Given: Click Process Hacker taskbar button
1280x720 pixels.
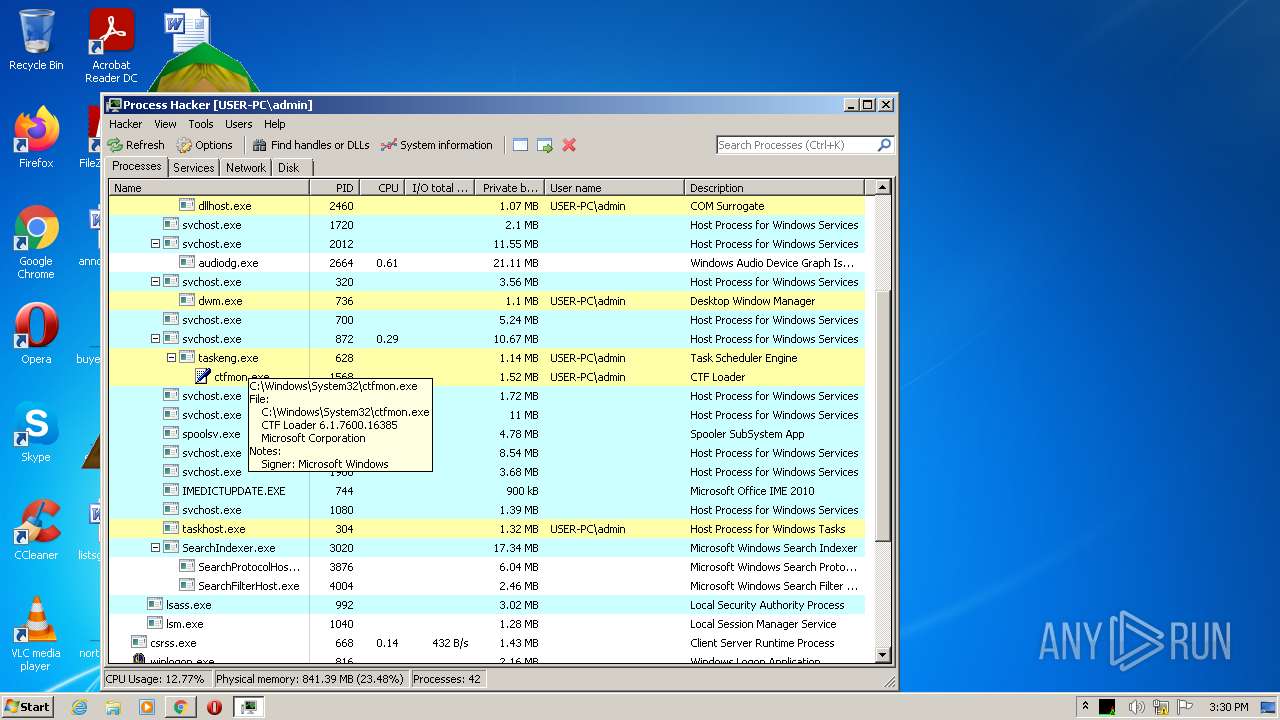Looking at the screenshot, I should click(249, 707).
